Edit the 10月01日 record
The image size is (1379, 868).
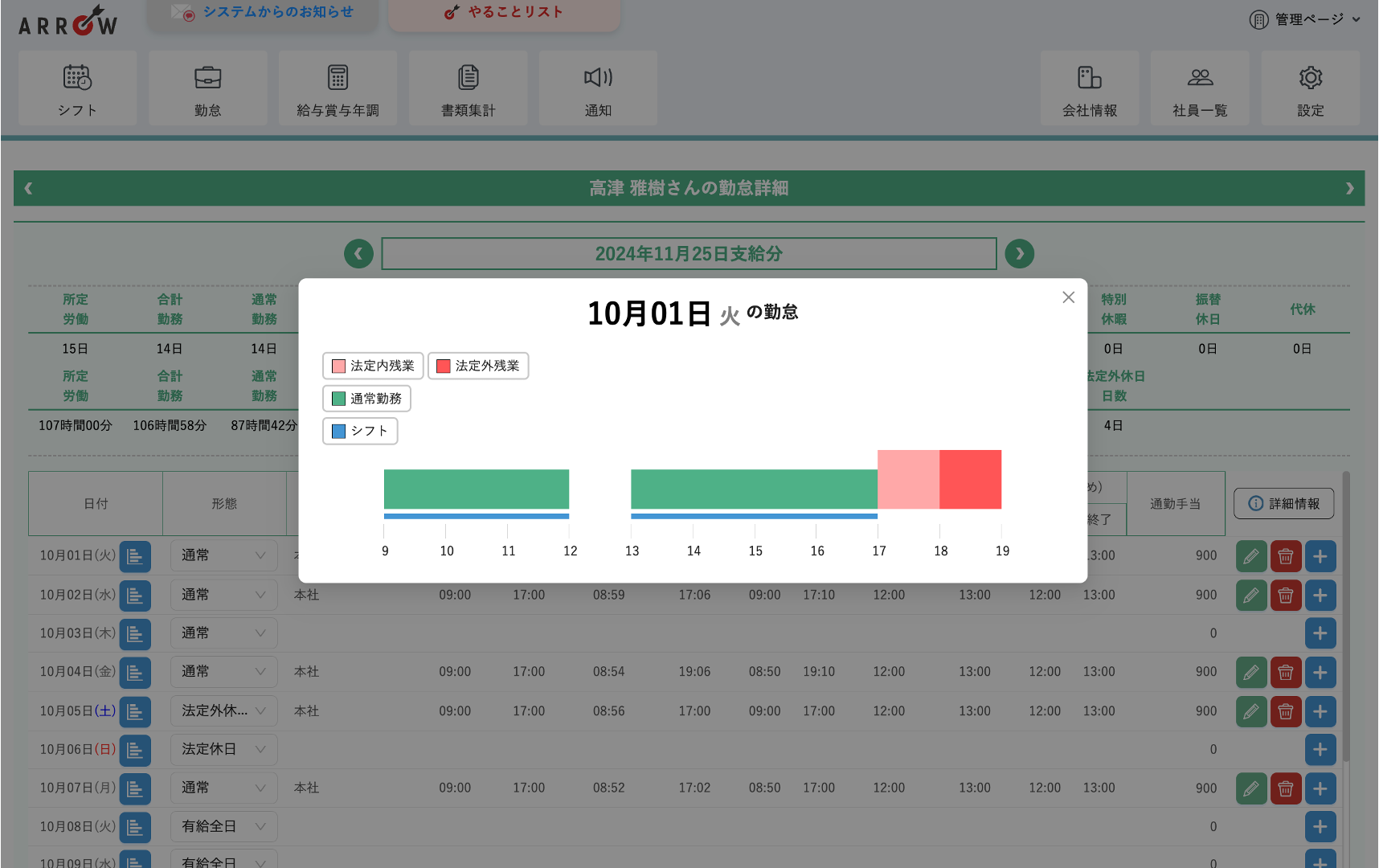pyautogui.click(x=1251, y=556)
